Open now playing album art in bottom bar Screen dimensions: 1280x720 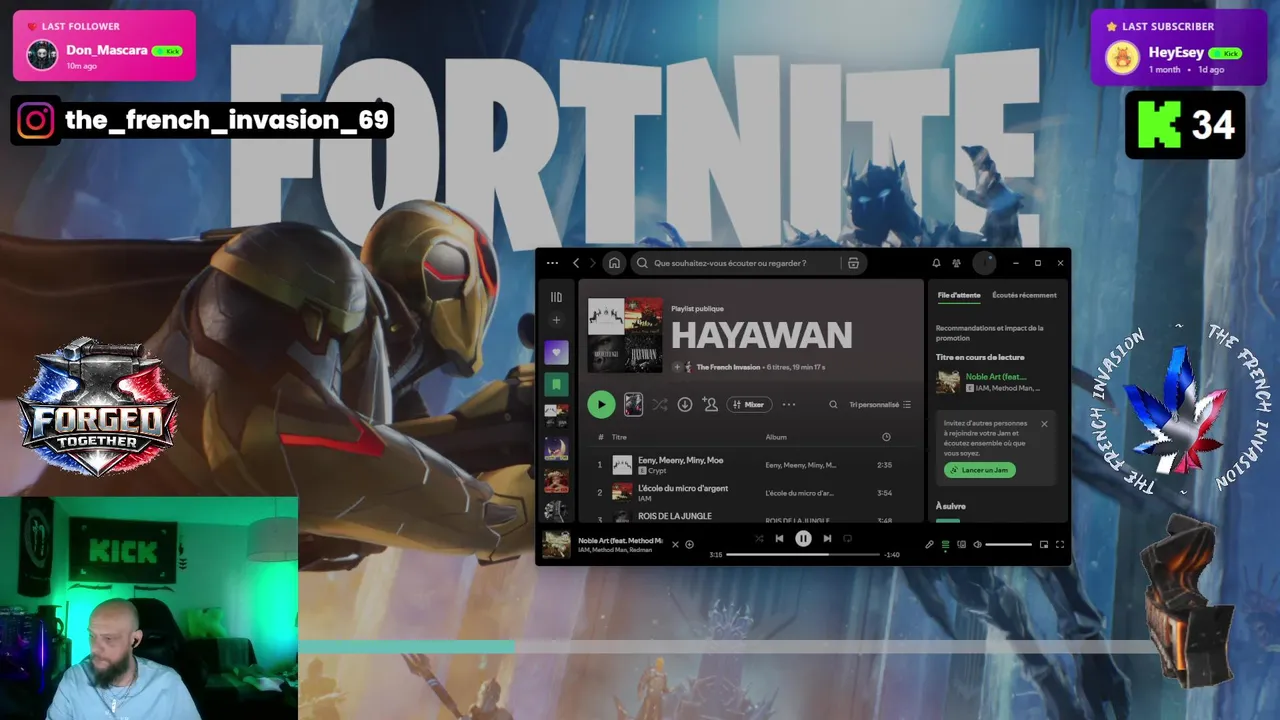[x=556, y=544]
